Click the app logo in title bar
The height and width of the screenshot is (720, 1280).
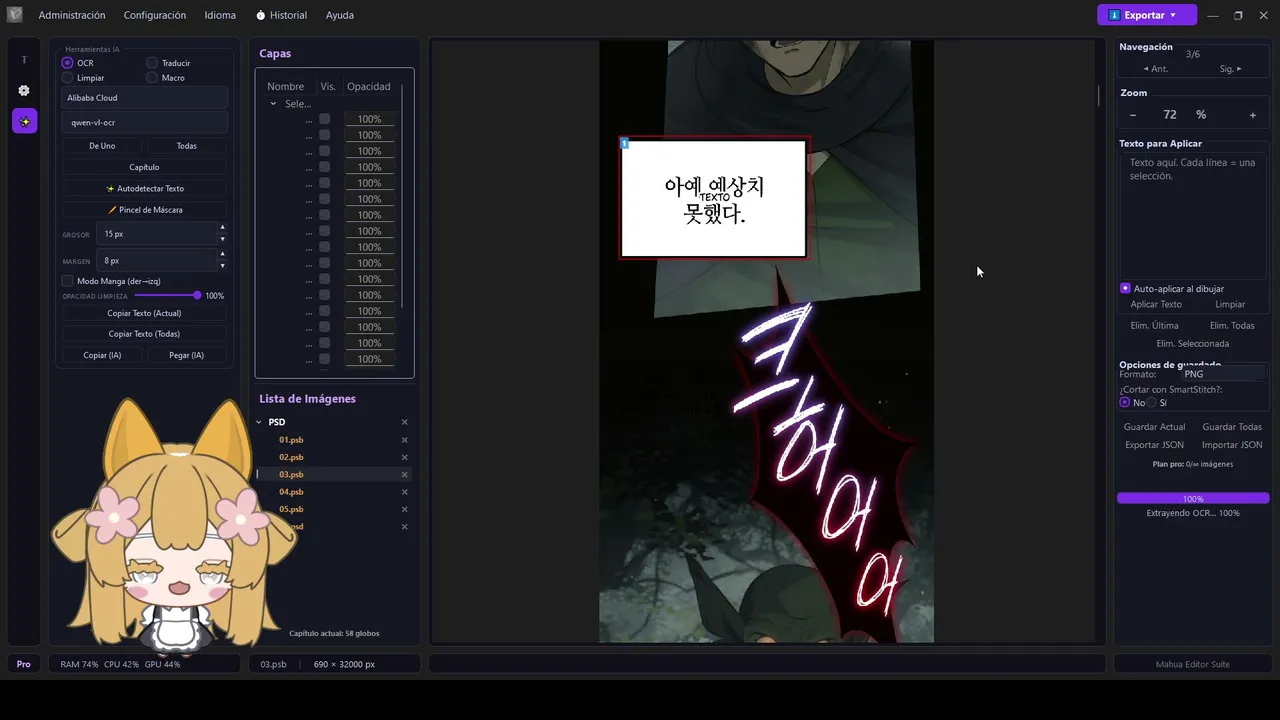tap(15, 15)
